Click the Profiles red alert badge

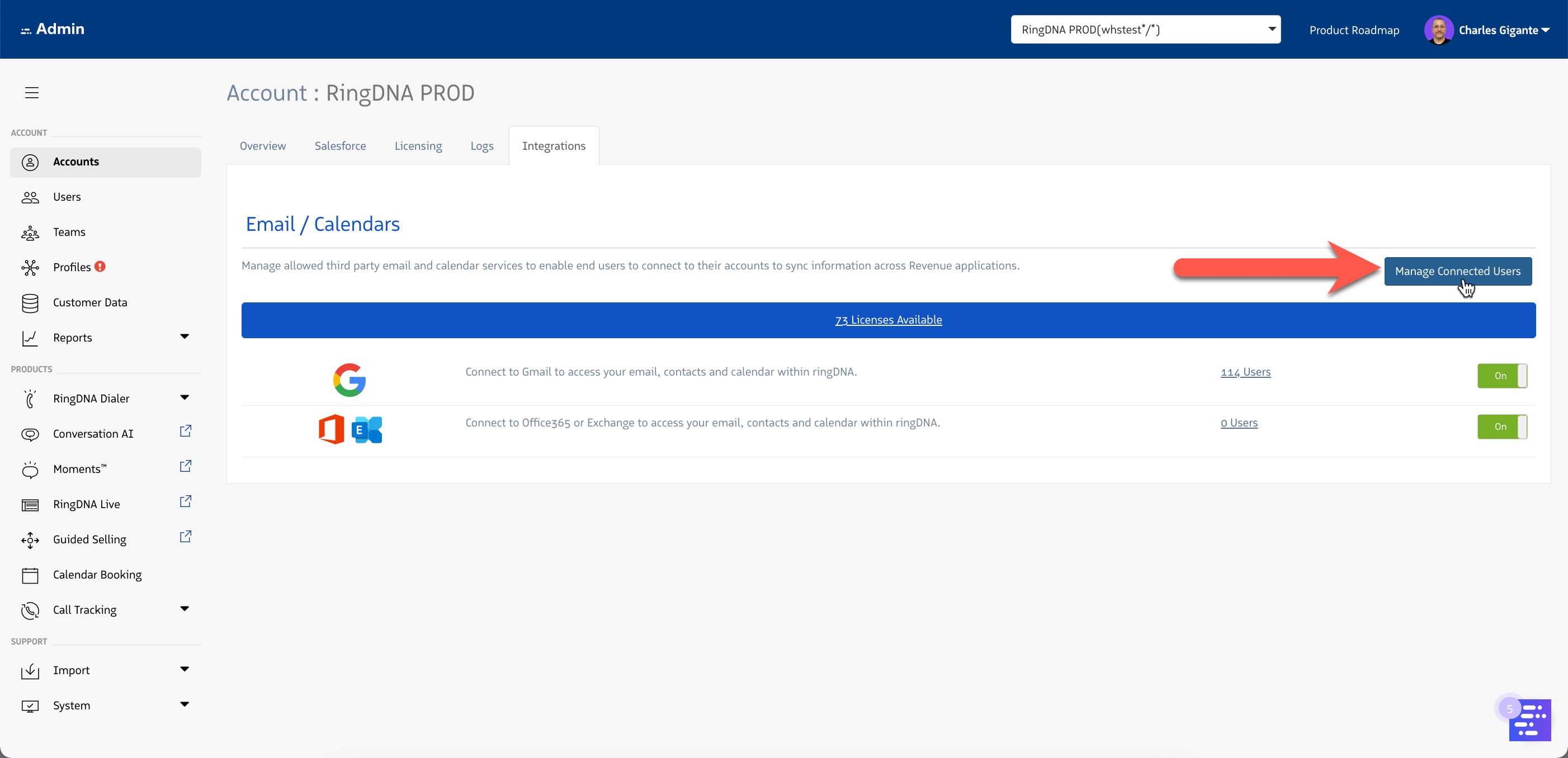click(x=101, y=266)
